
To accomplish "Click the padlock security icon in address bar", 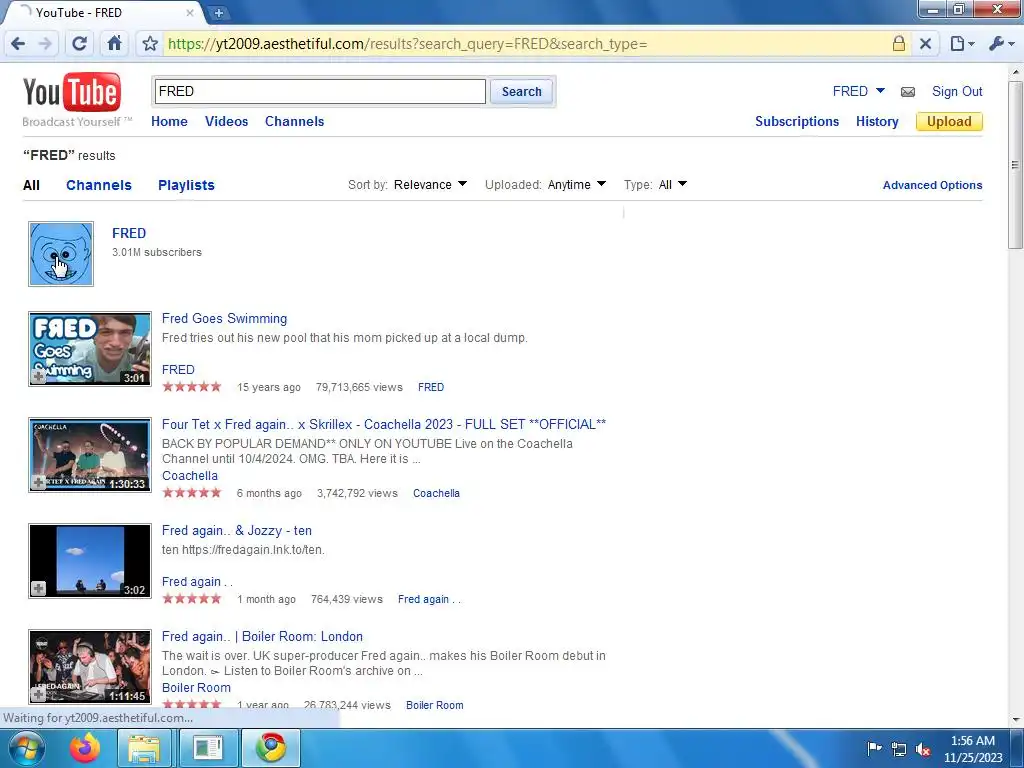I will (x=899, y=44).
